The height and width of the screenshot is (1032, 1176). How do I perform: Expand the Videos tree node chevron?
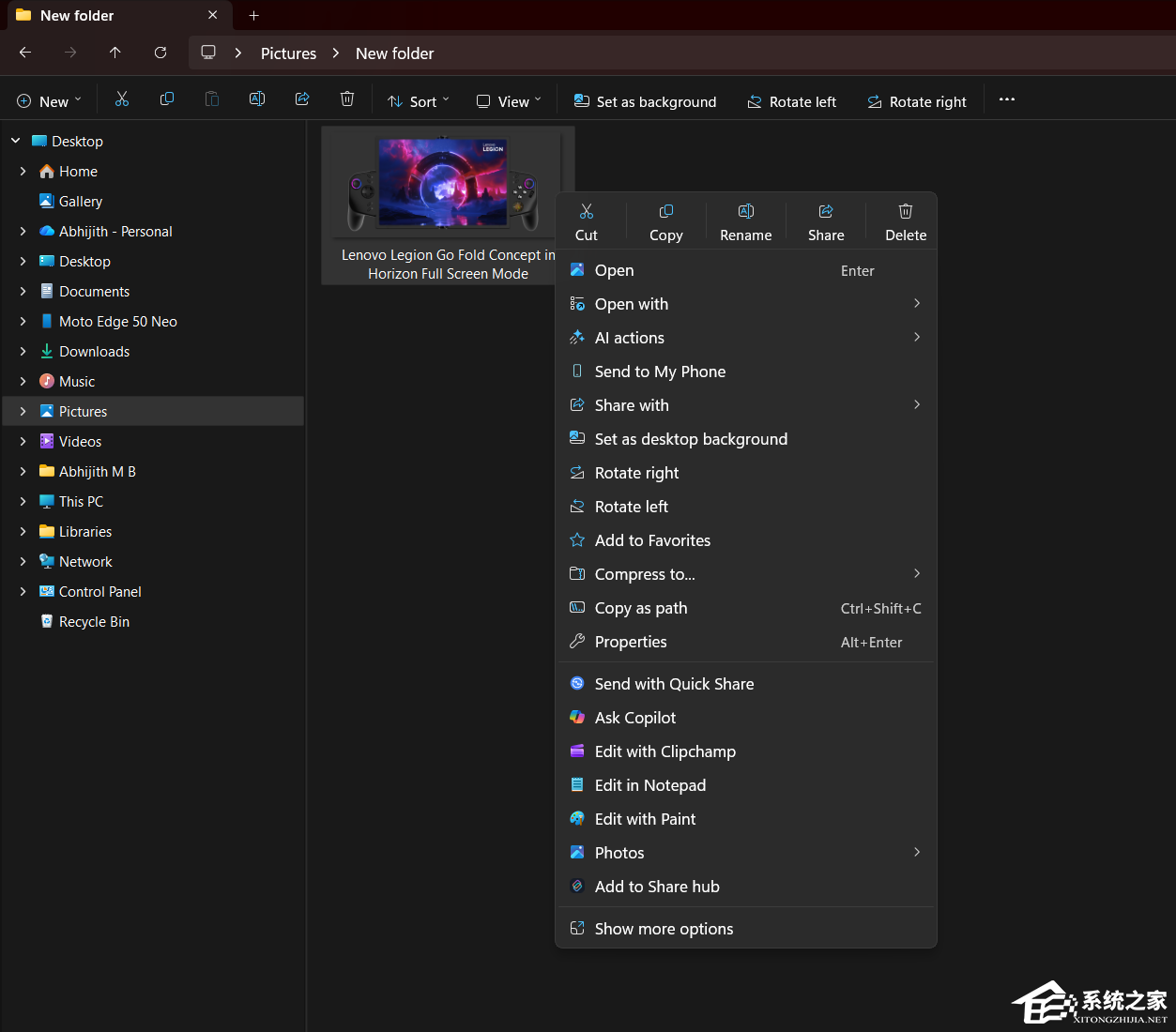[x=23, y=441]
